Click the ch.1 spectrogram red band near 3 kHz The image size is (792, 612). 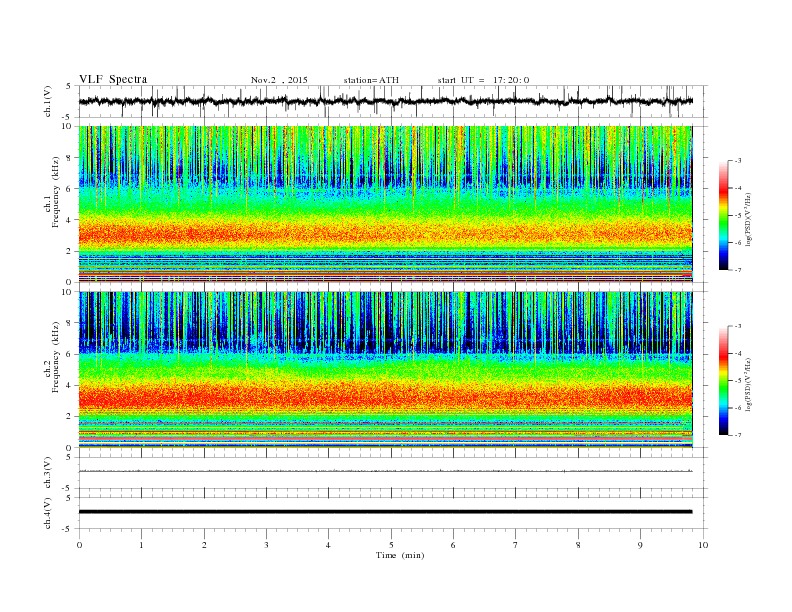(386, 234)
